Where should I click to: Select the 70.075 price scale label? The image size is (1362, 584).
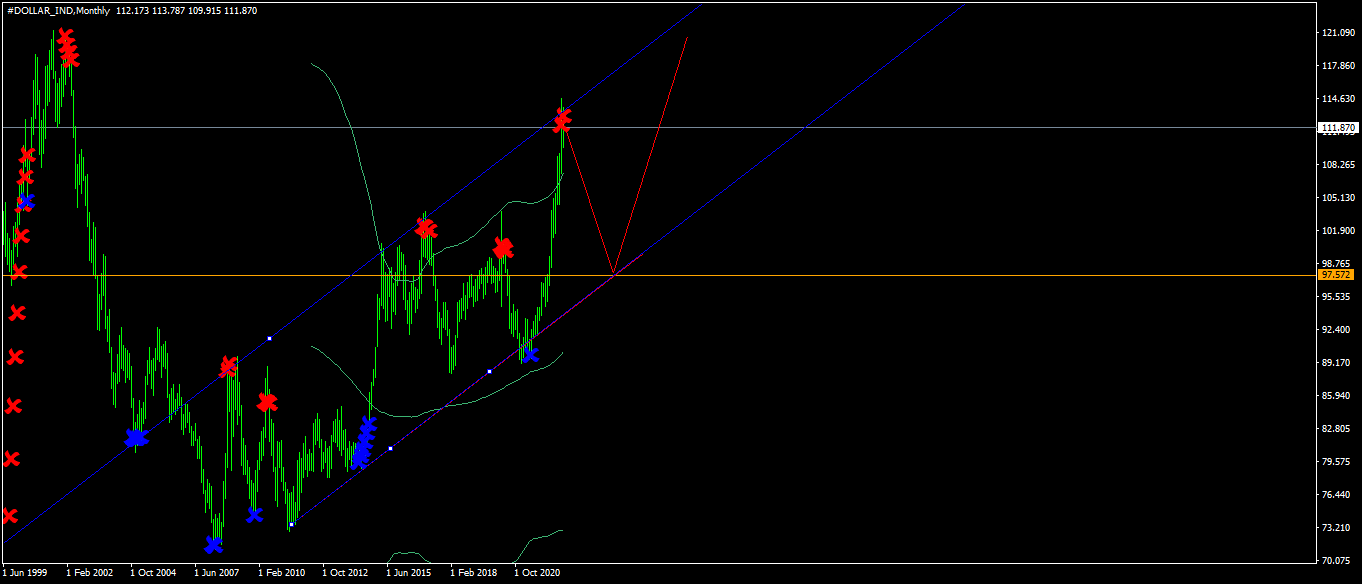click(1338, 560)
